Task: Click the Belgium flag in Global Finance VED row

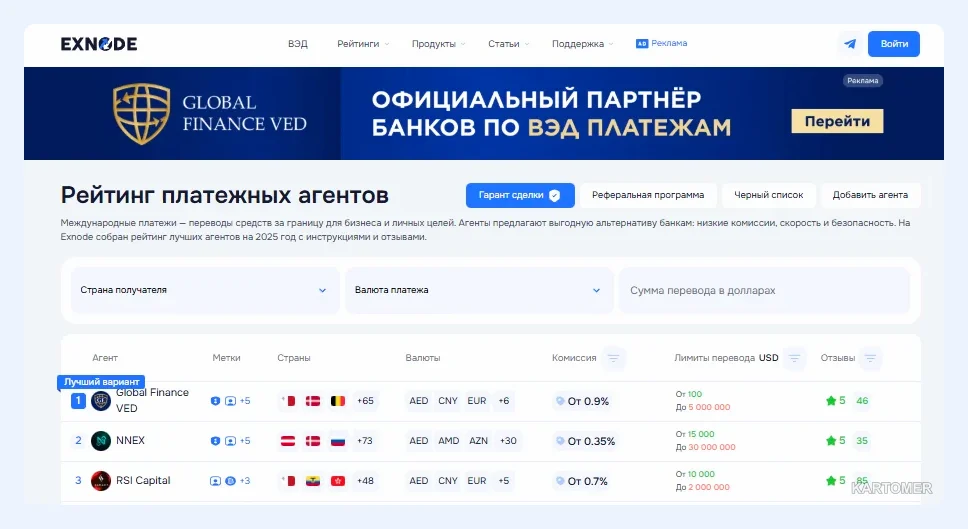Action: 338,401
